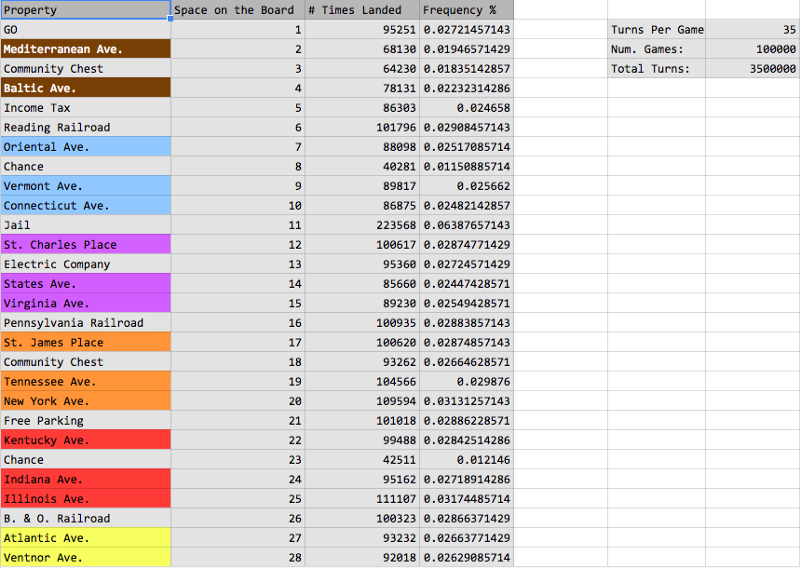
Task: Click the Indiana Ave. cell
Action: pos(86,479)
